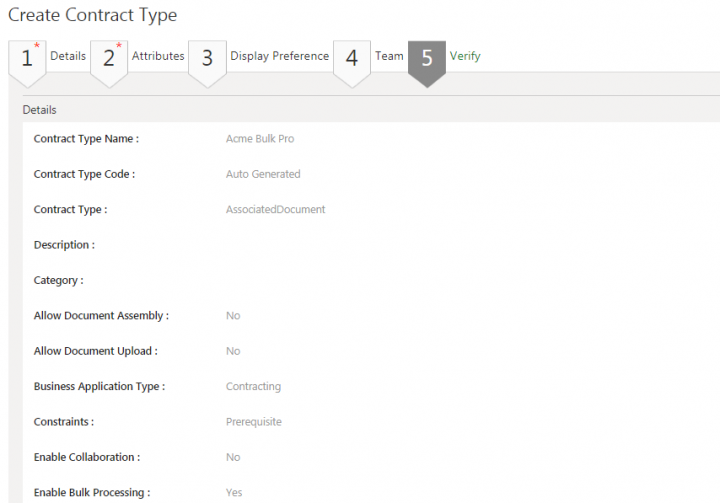Click the 'Business Application Type :' label
The height and width of the screenshot is (503, 720).
(x=99, y=386)
